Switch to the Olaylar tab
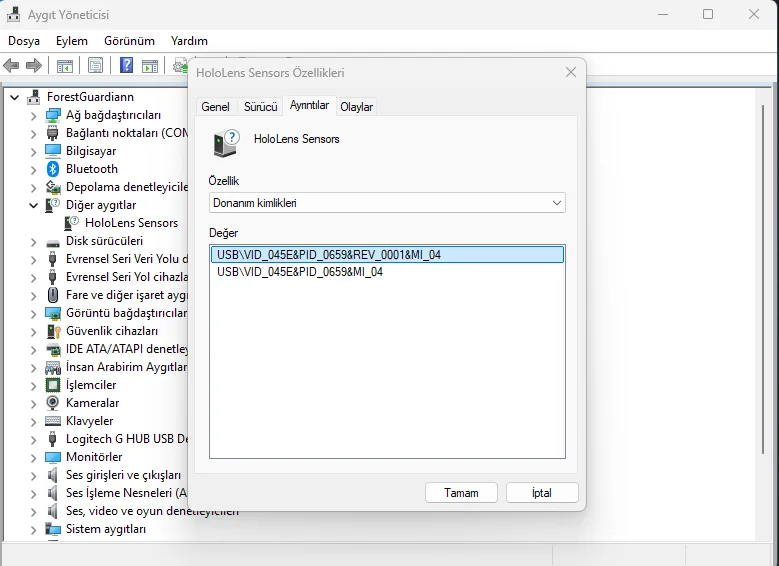Screen dimensions: 779x566 (356, 107)
